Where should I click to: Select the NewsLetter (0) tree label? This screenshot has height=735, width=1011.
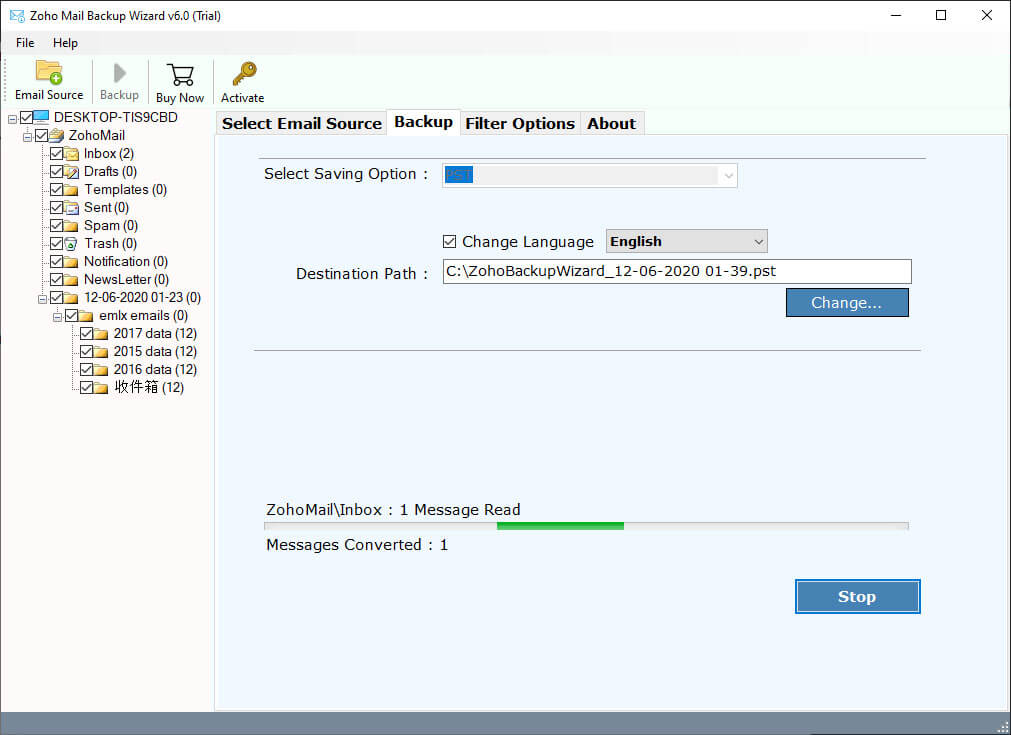tap(126, 280)
